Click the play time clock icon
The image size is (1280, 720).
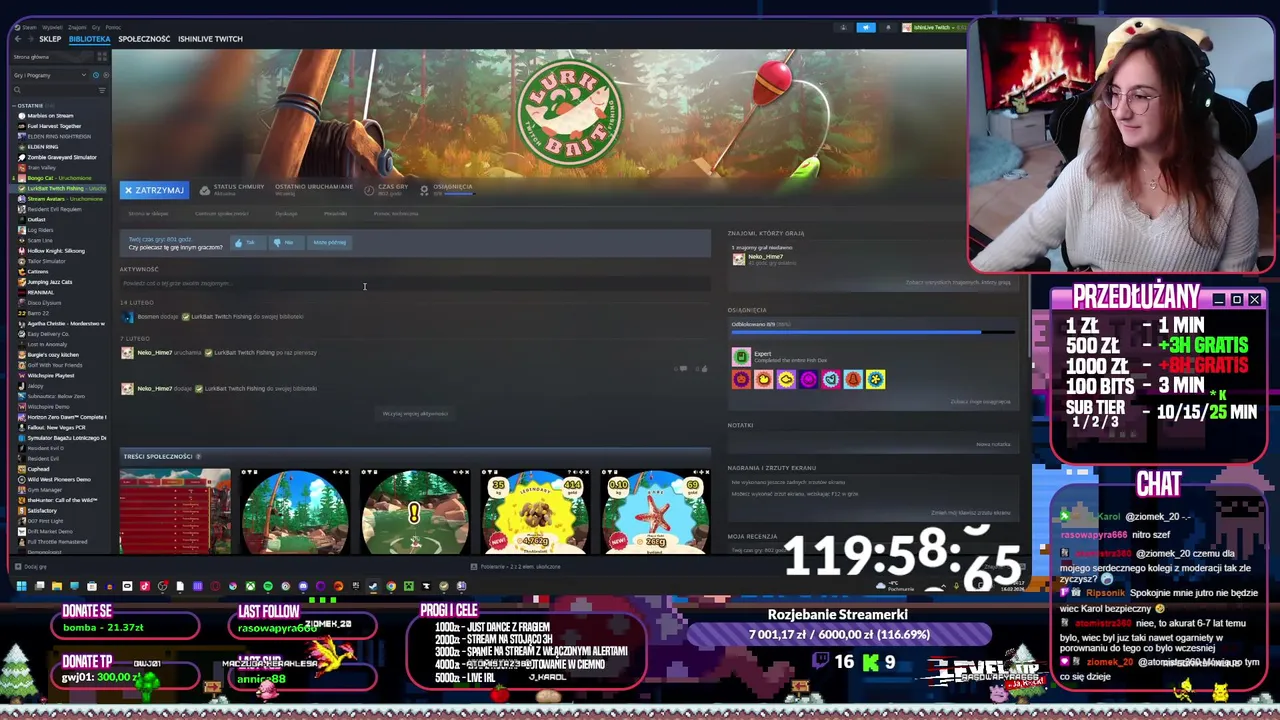(x=369, y=189)
